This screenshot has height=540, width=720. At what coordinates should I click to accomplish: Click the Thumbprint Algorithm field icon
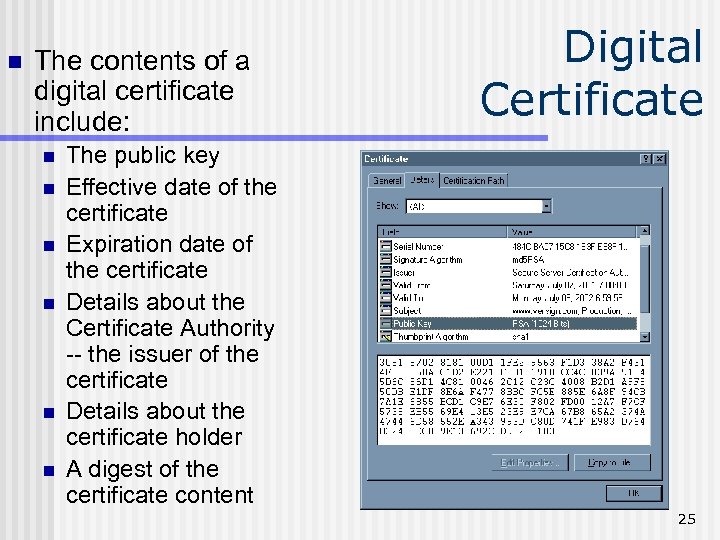pos(385,337)
